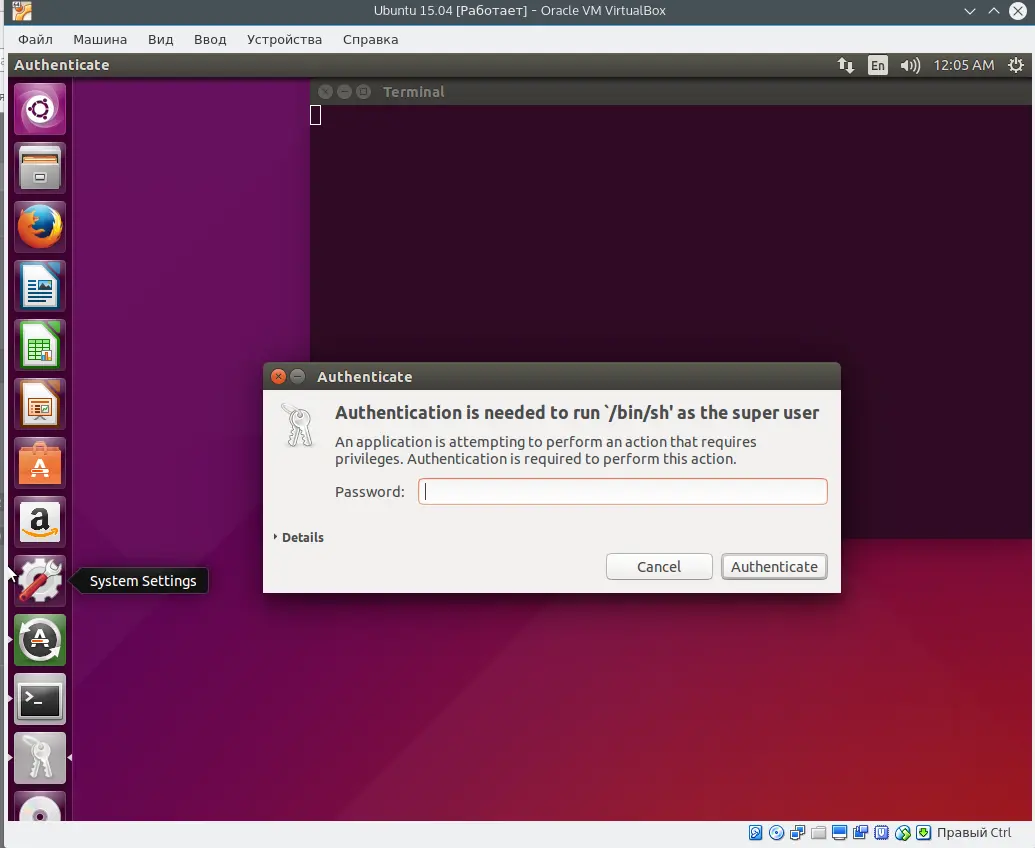Launch Software Updater icon

[40, 640]
